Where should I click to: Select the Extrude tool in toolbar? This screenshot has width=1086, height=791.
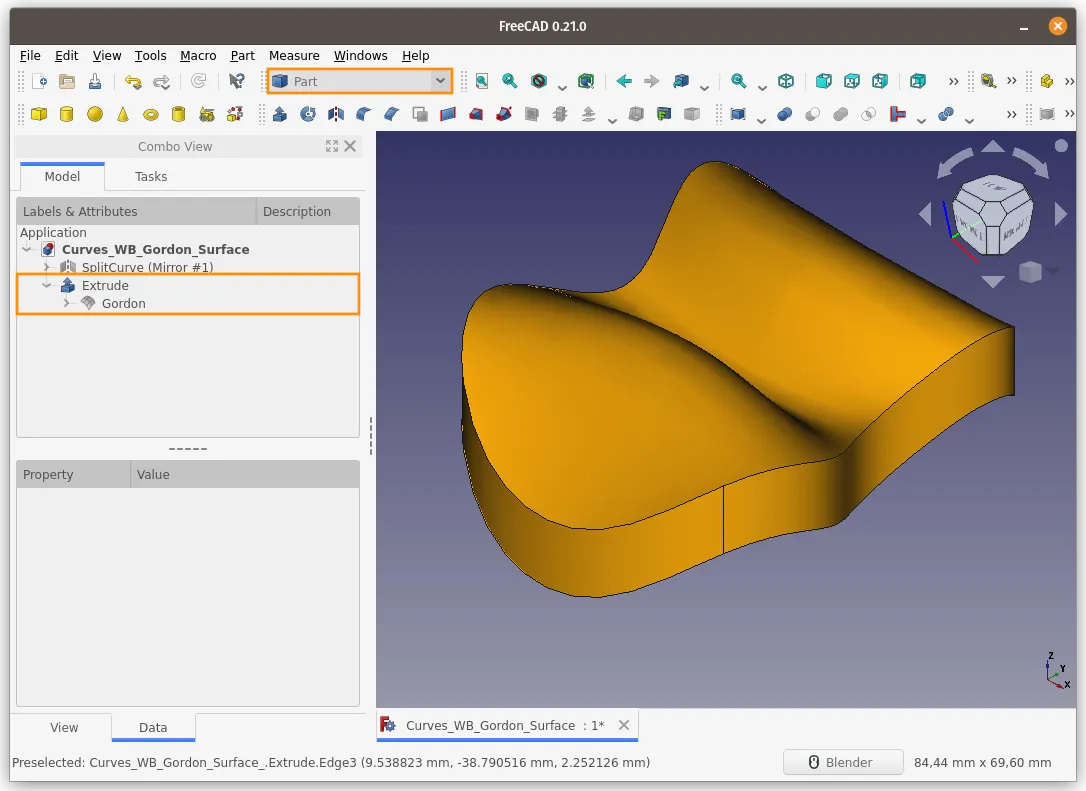point(280,114)
